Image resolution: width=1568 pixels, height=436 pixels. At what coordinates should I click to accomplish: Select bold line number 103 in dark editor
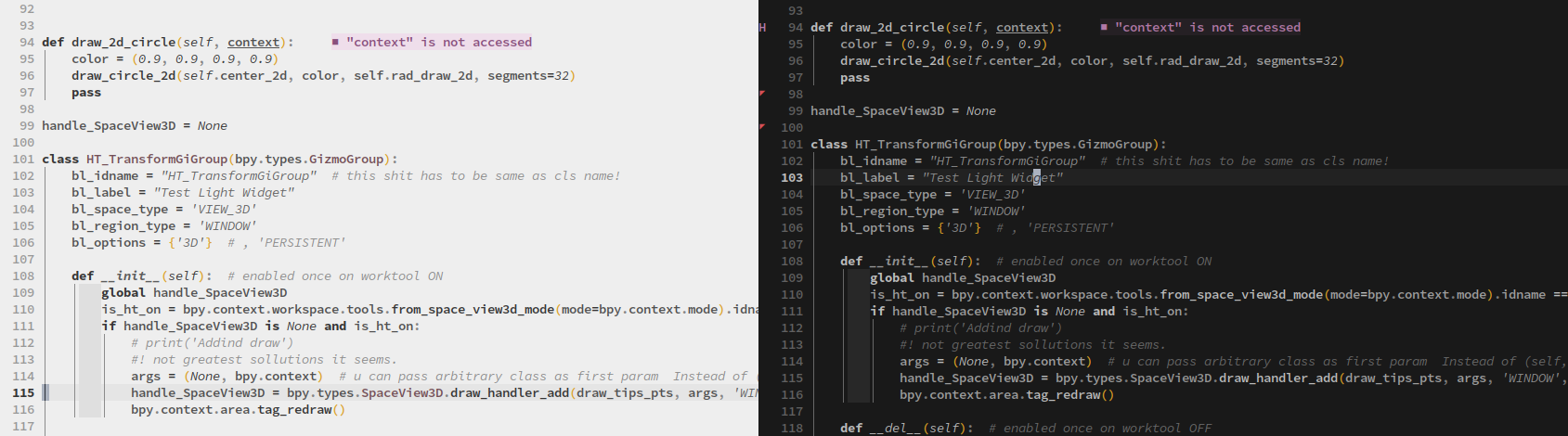pos(792,178)
